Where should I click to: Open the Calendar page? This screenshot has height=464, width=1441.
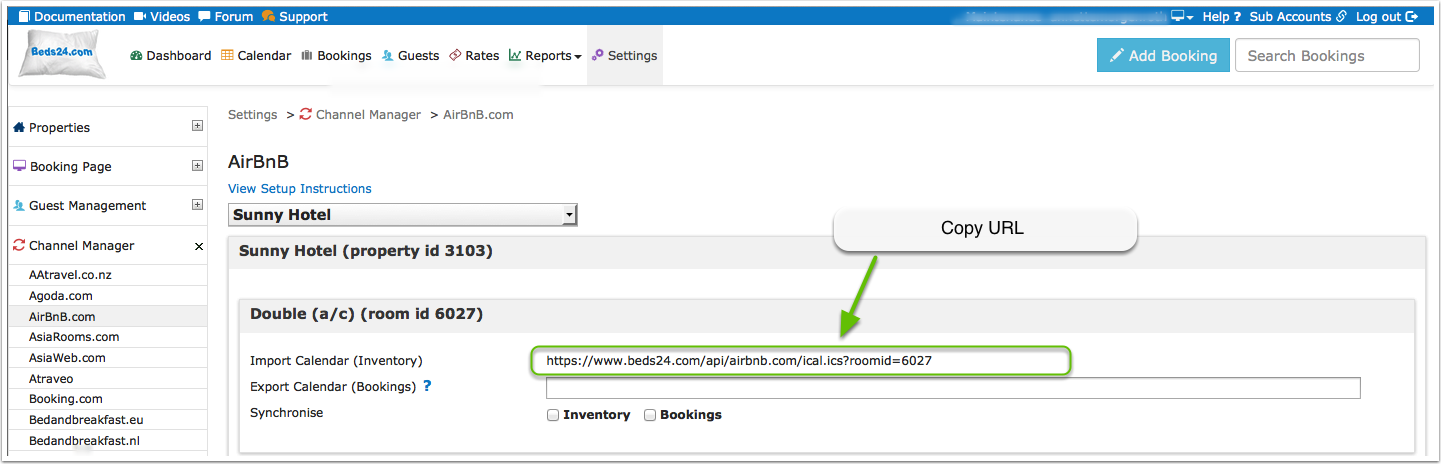(256, 56)
